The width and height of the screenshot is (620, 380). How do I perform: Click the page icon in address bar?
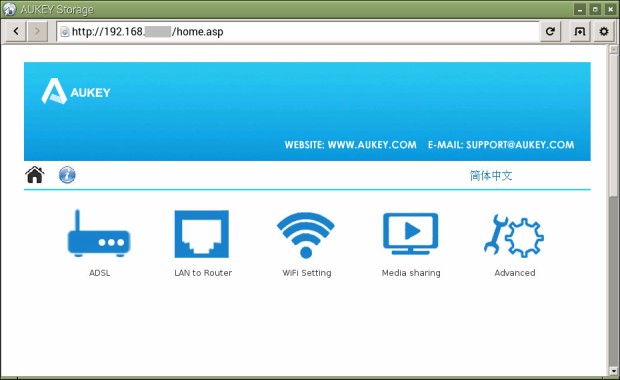(65, 32)
